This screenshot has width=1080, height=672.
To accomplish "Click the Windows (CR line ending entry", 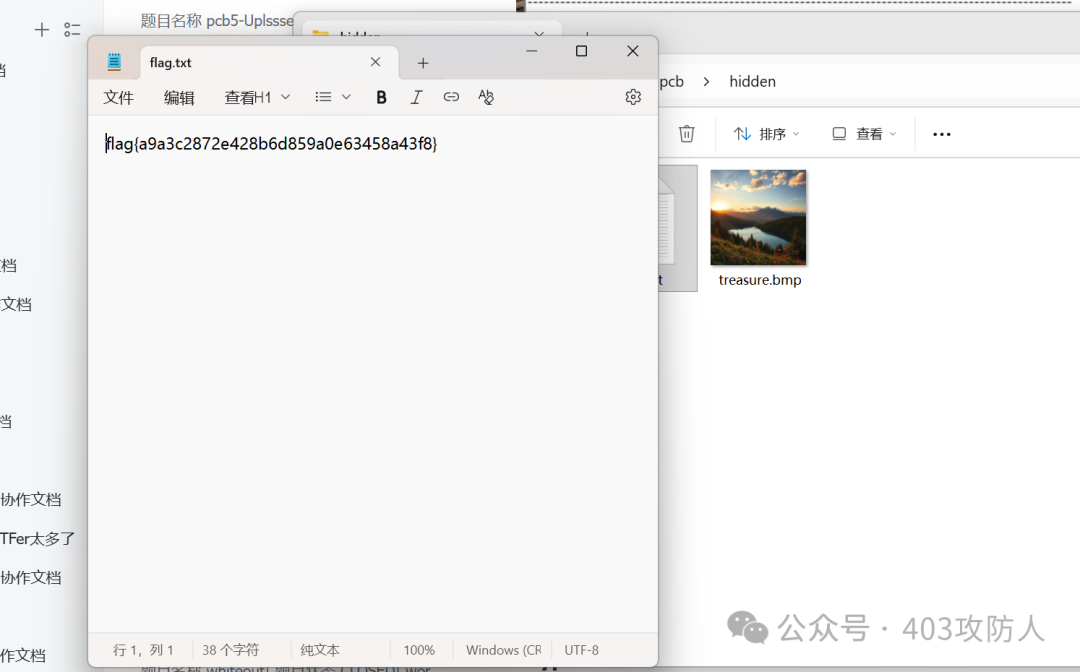I will click(x=503, y=650).
